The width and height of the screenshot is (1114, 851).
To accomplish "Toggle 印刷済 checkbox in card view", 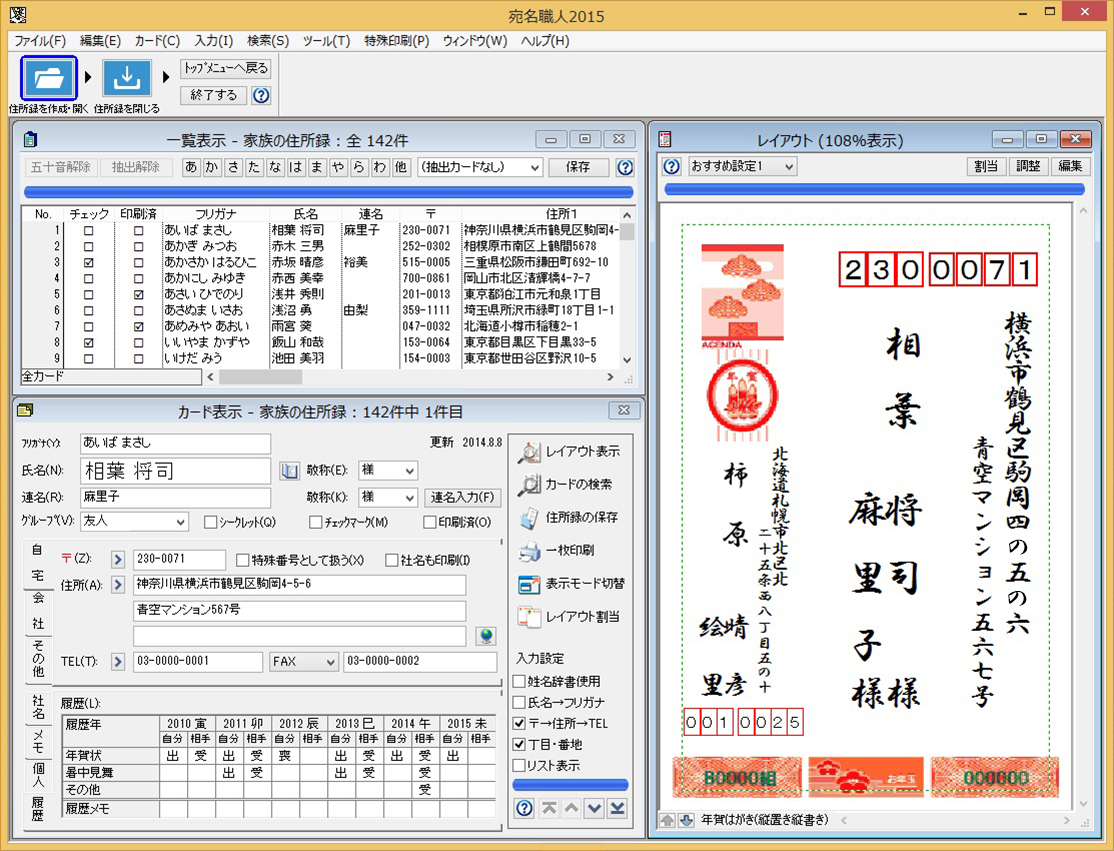I will point(429,522).
